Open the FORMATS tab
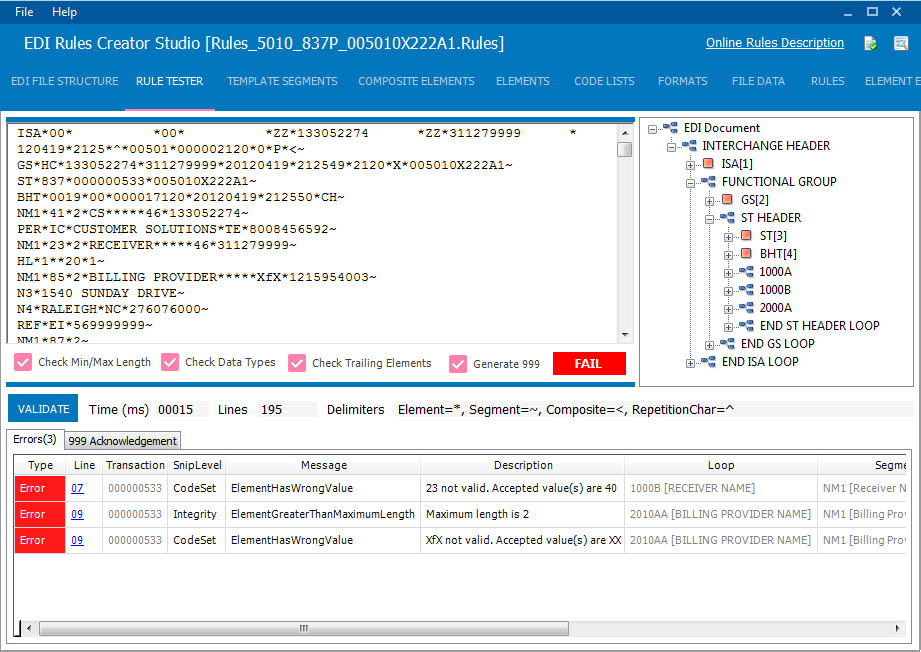This screenshot has width=921, height=652. pos(683,81)
